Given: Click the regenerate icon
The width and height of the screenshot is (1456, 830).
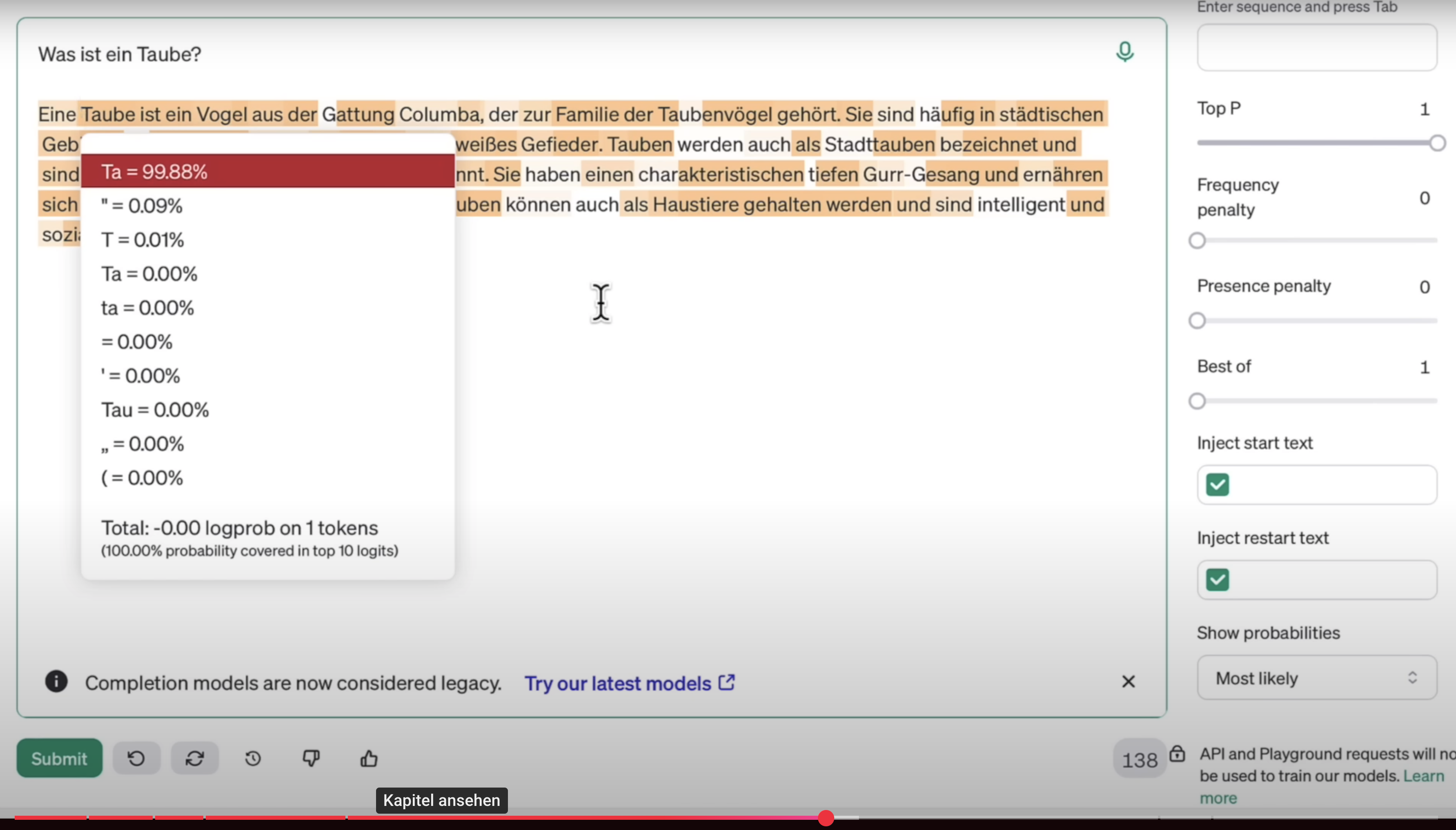Looking at the screenshot, I should (194, 758).
